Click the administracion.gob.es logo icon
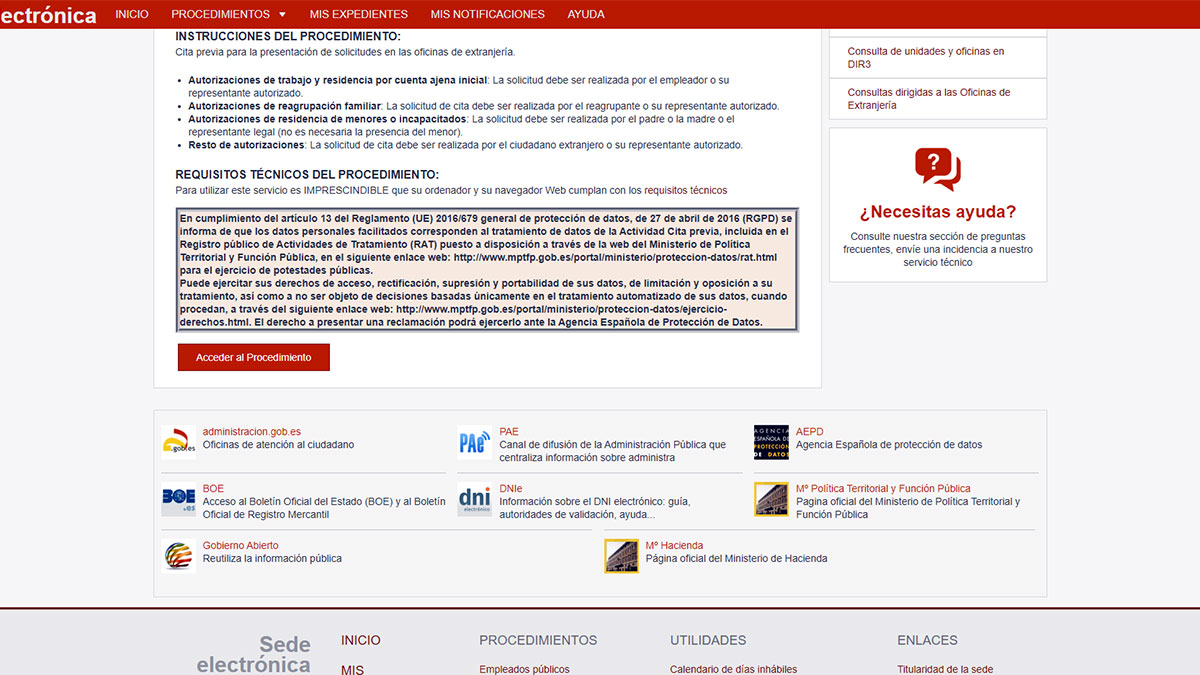 click(x=178, y=441)
